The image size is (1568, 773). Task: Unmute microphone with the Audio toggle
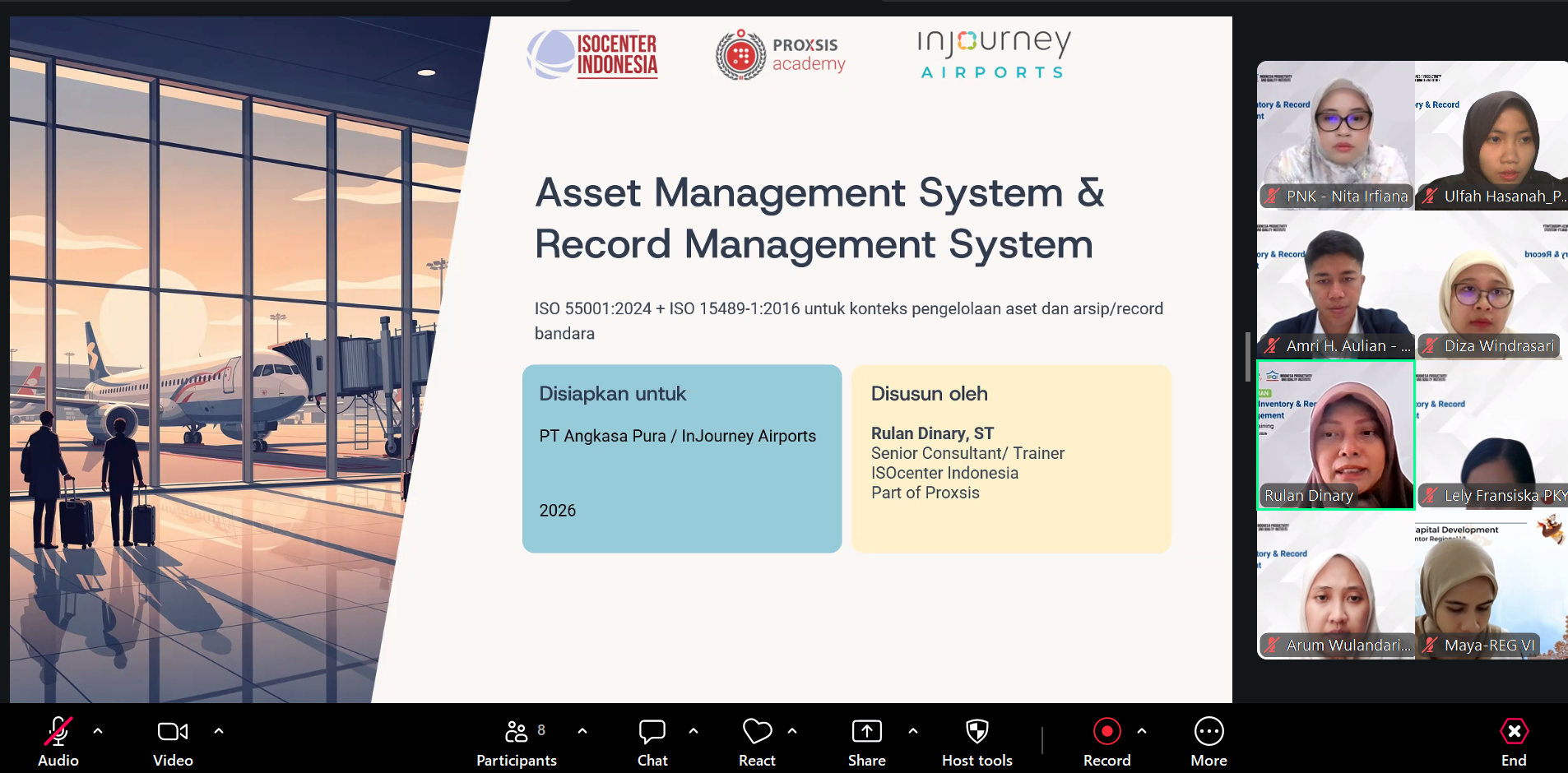(x=58, y=743)
